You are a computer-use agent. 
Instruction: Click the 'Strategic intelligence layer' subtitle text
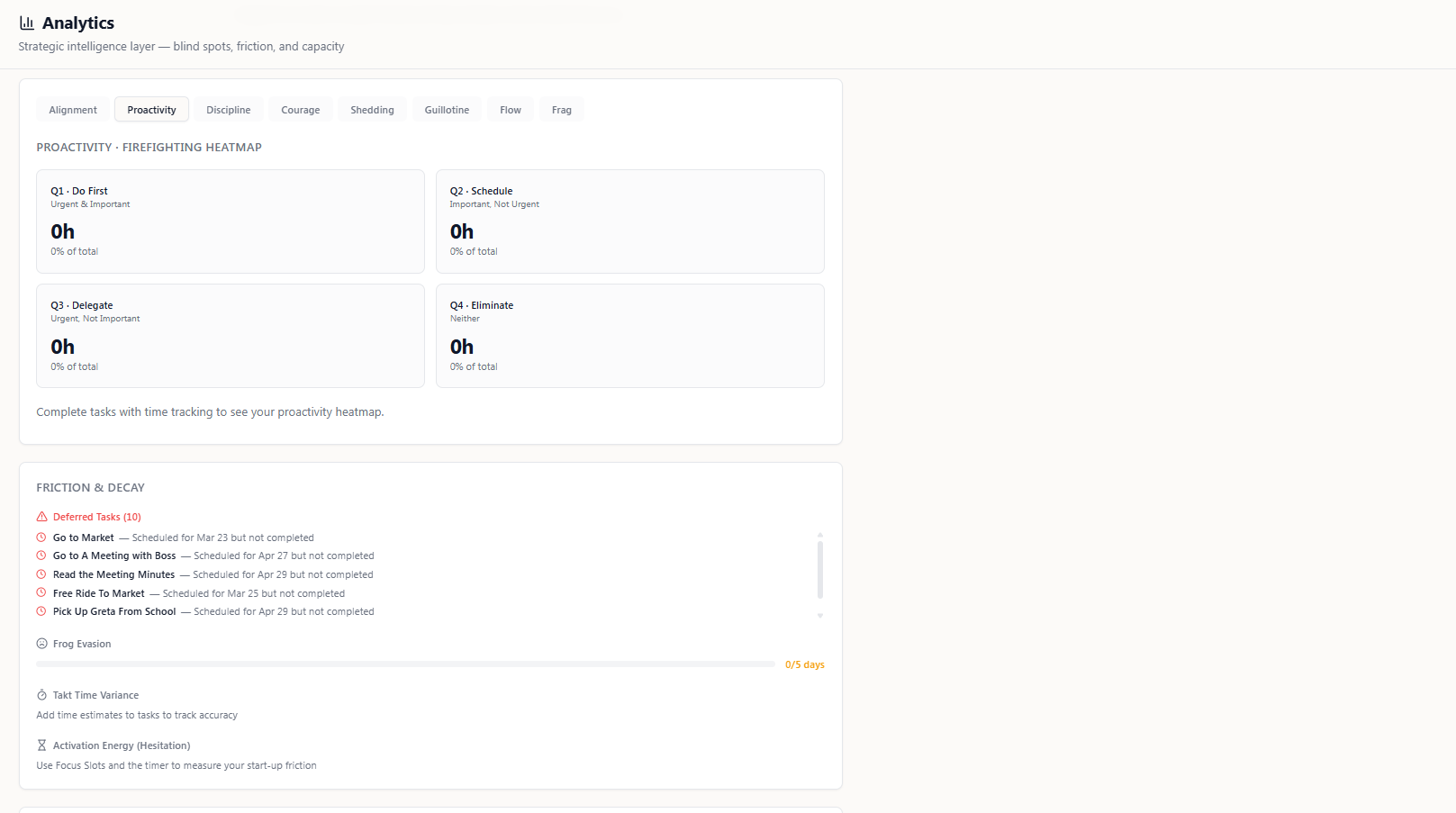point(181,46)
